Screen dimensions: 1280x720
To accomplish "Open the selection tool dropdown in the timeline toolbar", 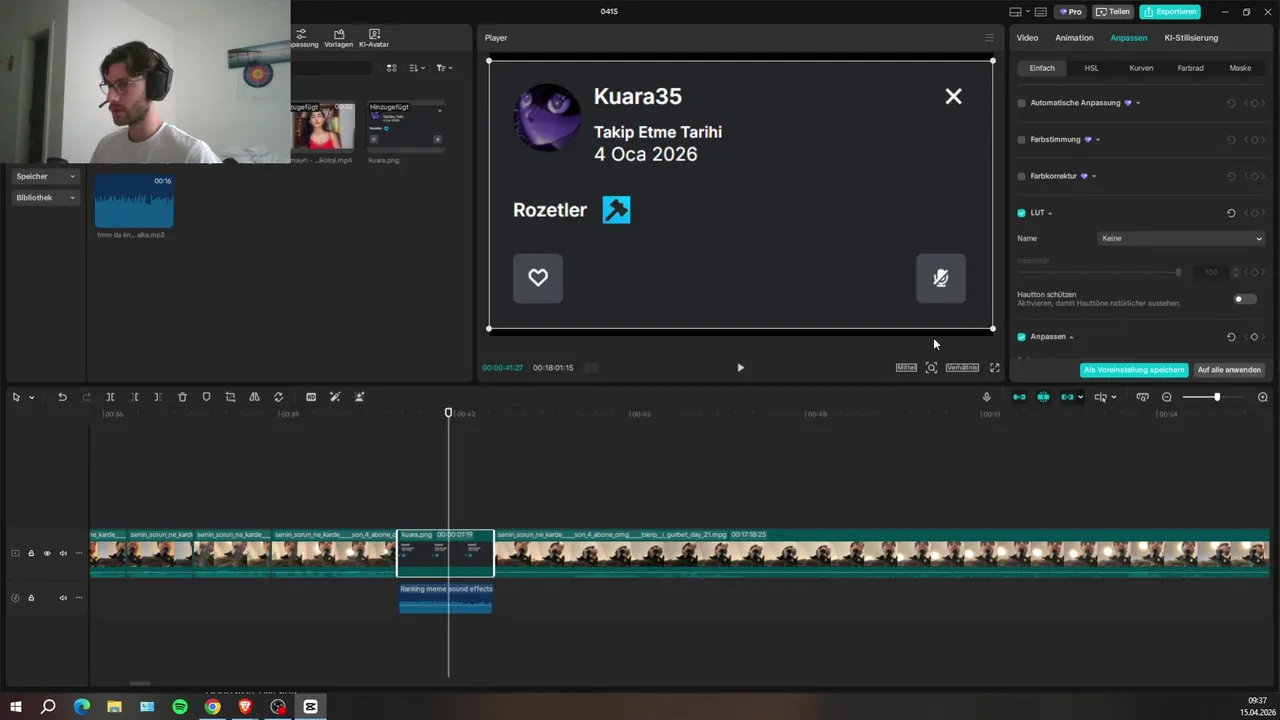I will pyautogui.click(x=31, y=397).
